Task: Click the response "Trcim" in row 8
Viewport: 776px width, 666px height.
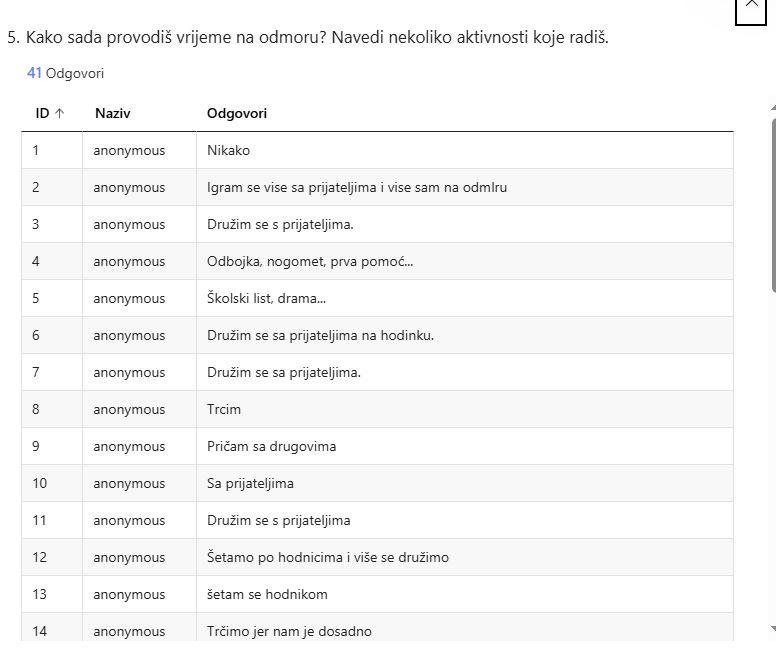Action: coord(224,410)
